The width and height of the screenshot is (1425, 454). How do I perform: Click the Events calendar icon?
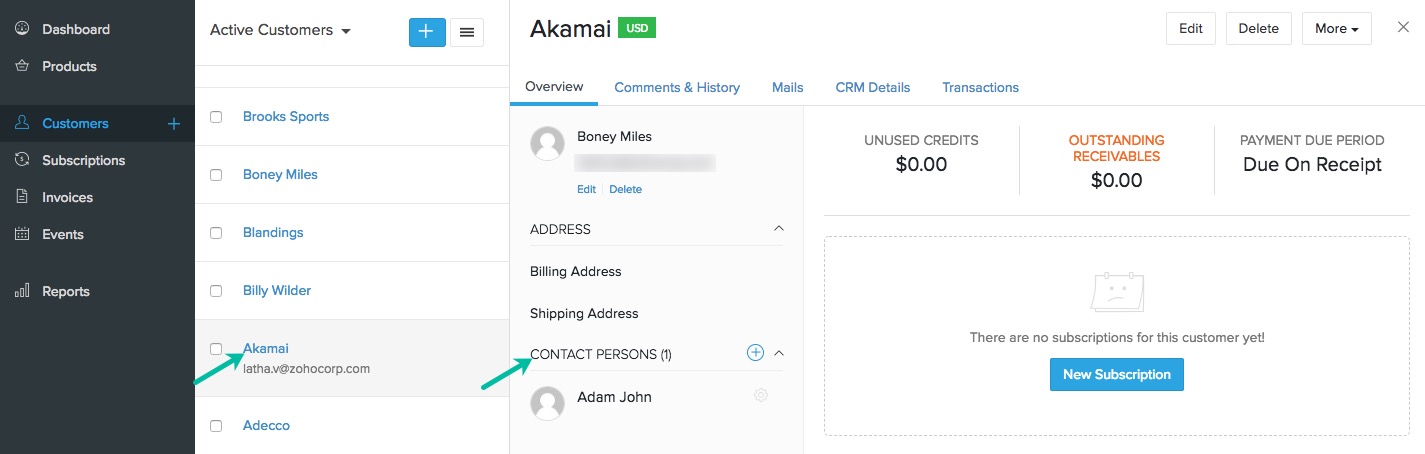coord(22,234)
